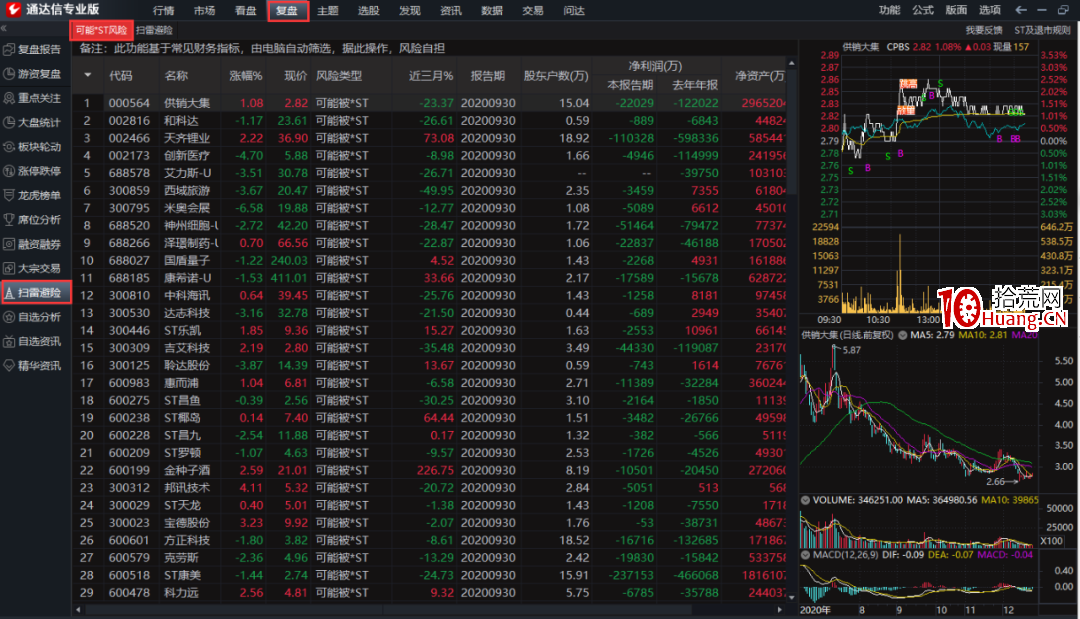Select stock row 天齐锂业

pyautogui.click(x=429, y=138)
